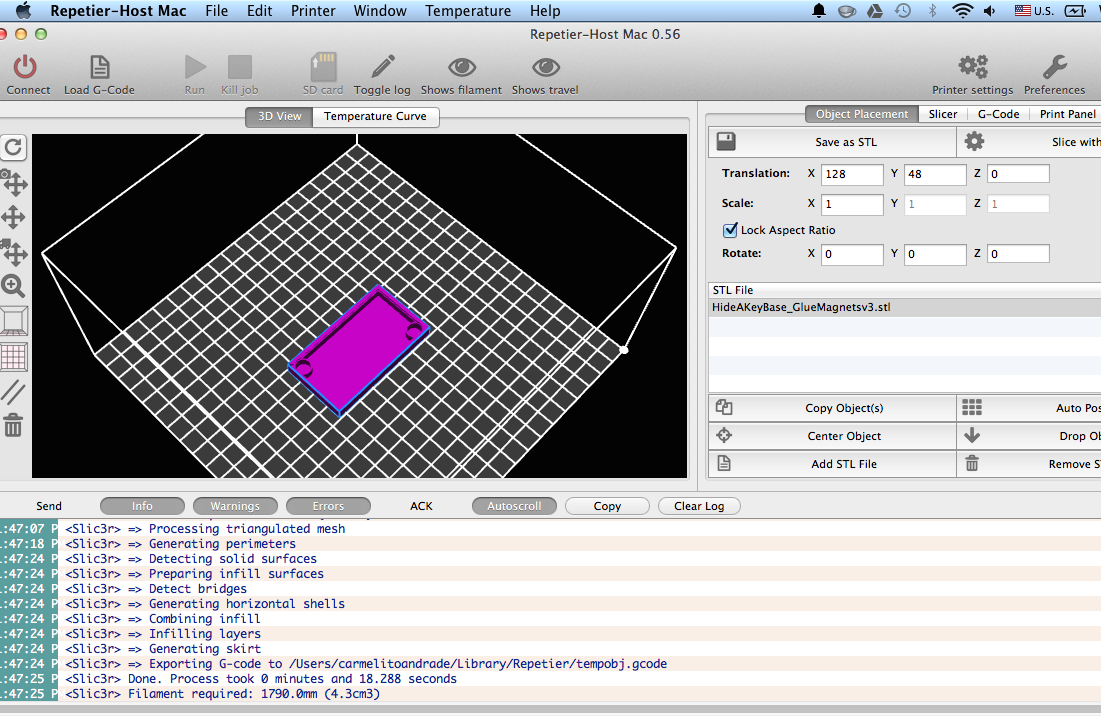This screenshot has height=716, width=1101.
Task: Select the move object truck tool
Action: pyautogui.click(x=13, y=251)
